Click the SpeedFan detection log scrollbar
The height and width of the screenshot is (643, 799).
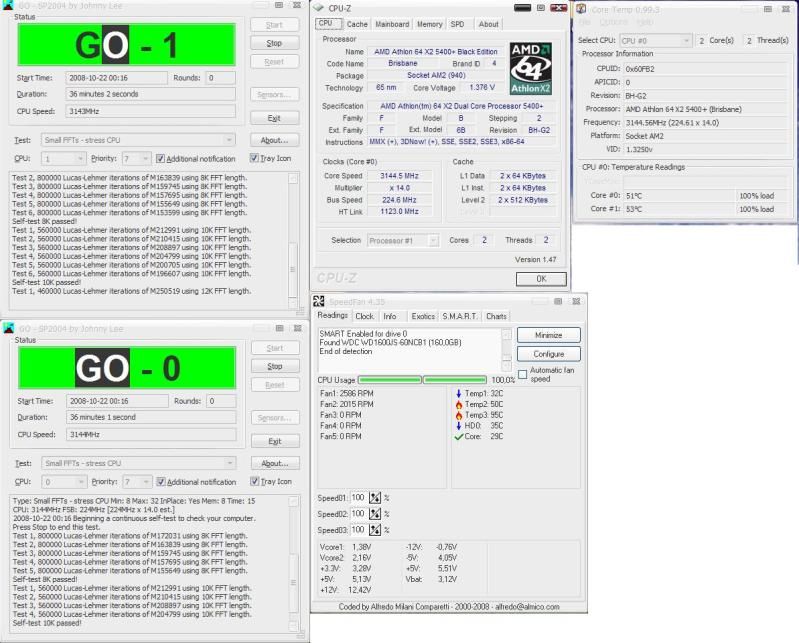[x=507, y=350]
